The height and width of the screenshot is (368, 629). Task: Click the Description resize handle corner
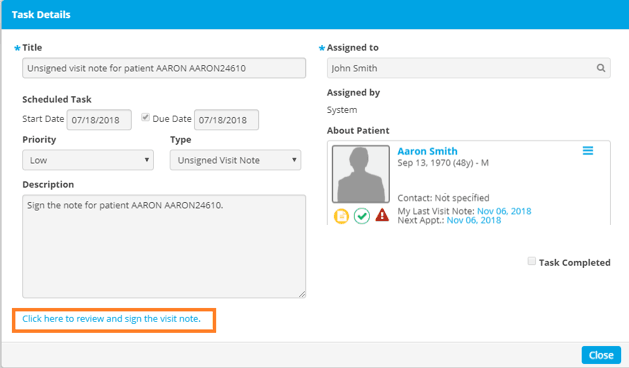coord(302,294)
